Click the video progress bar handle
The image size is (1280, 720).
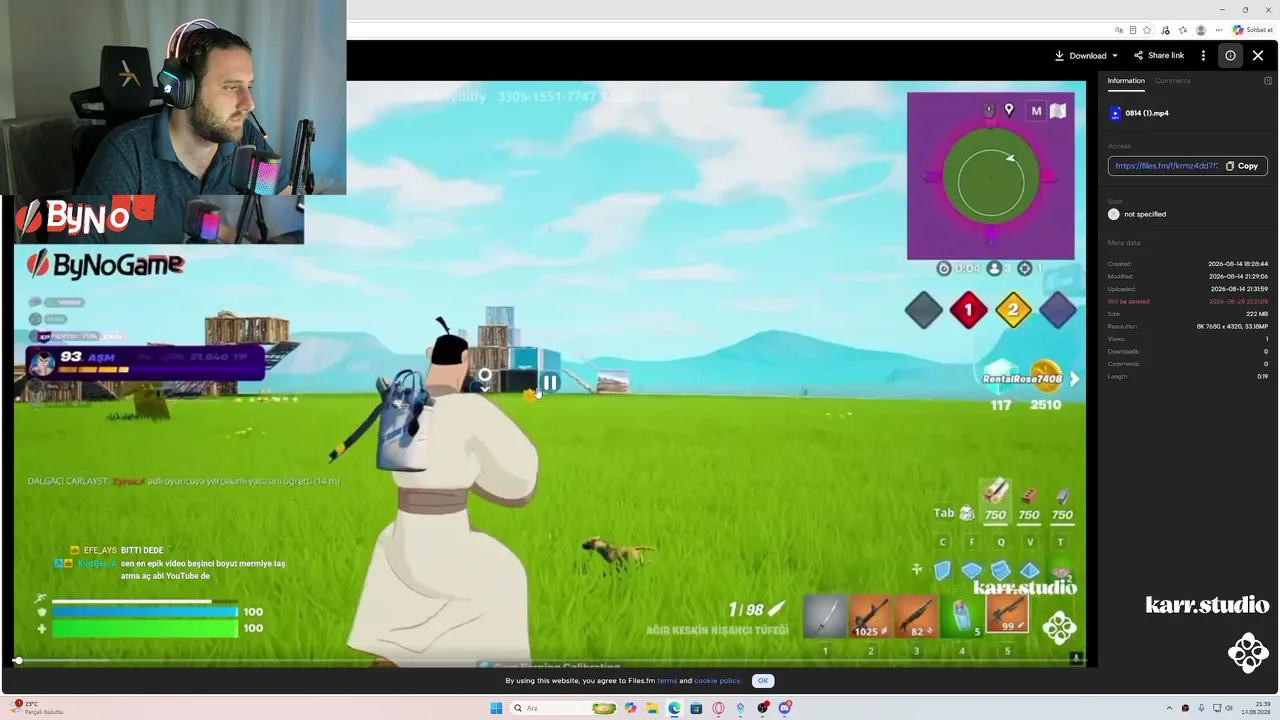18,660
